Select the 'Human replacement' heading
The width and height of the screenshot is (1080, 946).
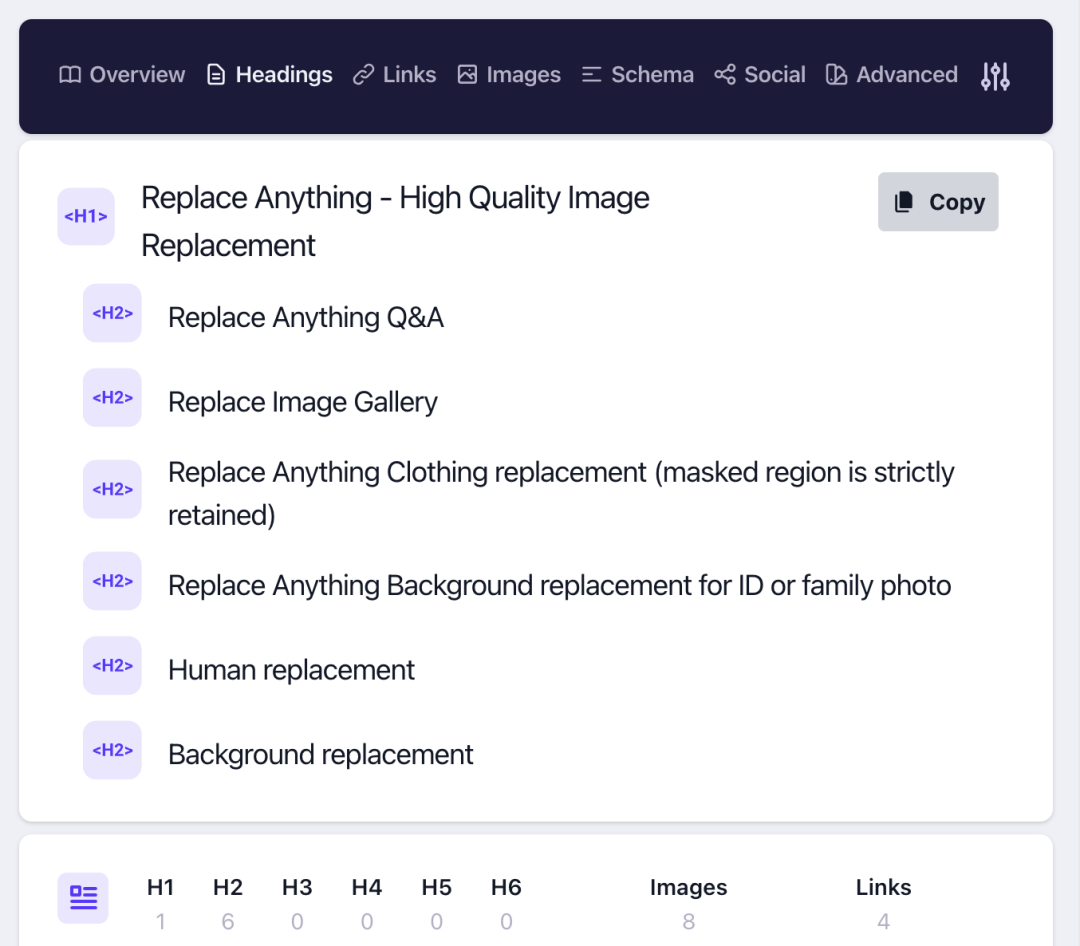coord(291,670)
